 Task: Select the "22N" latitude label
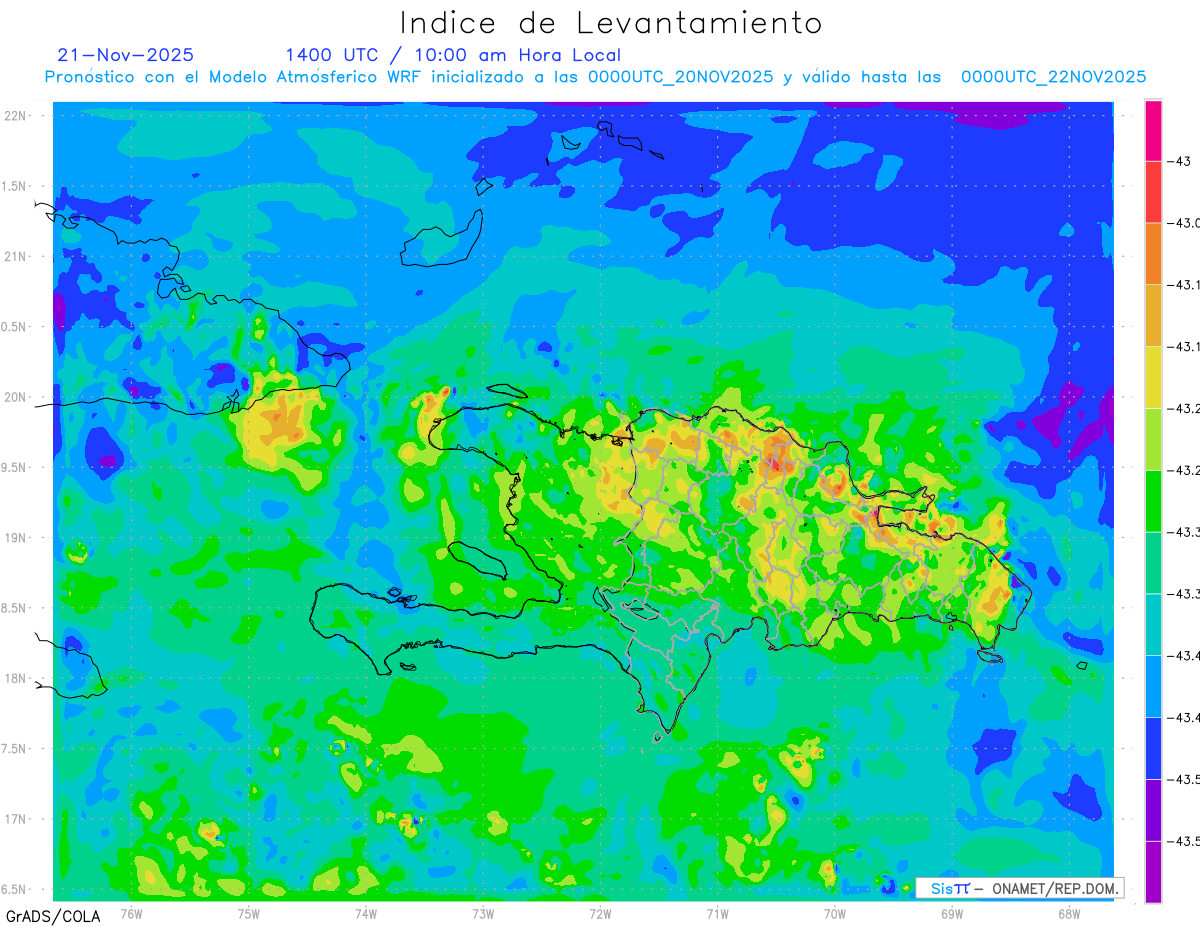(17, 116)
